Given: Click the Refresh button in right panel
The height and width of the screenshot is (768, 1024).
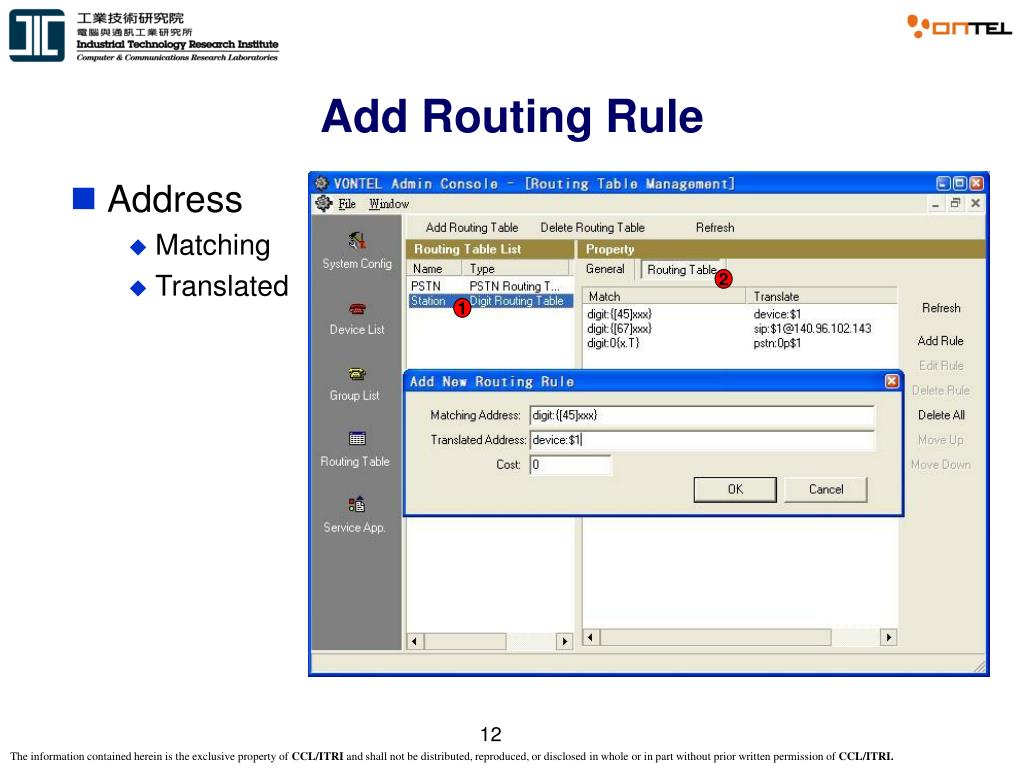Looking at the screenshot, I should pos(941,308).
